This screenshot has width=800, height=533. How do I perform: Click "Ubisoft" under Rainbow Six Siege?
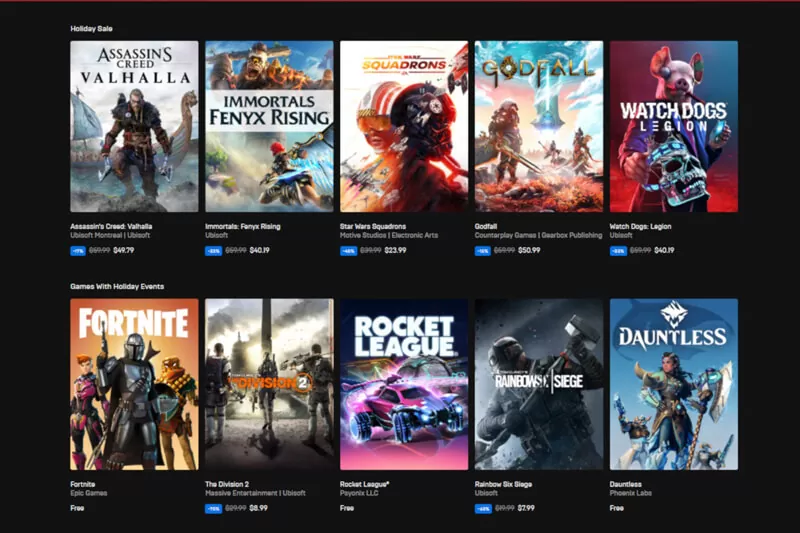486,493
